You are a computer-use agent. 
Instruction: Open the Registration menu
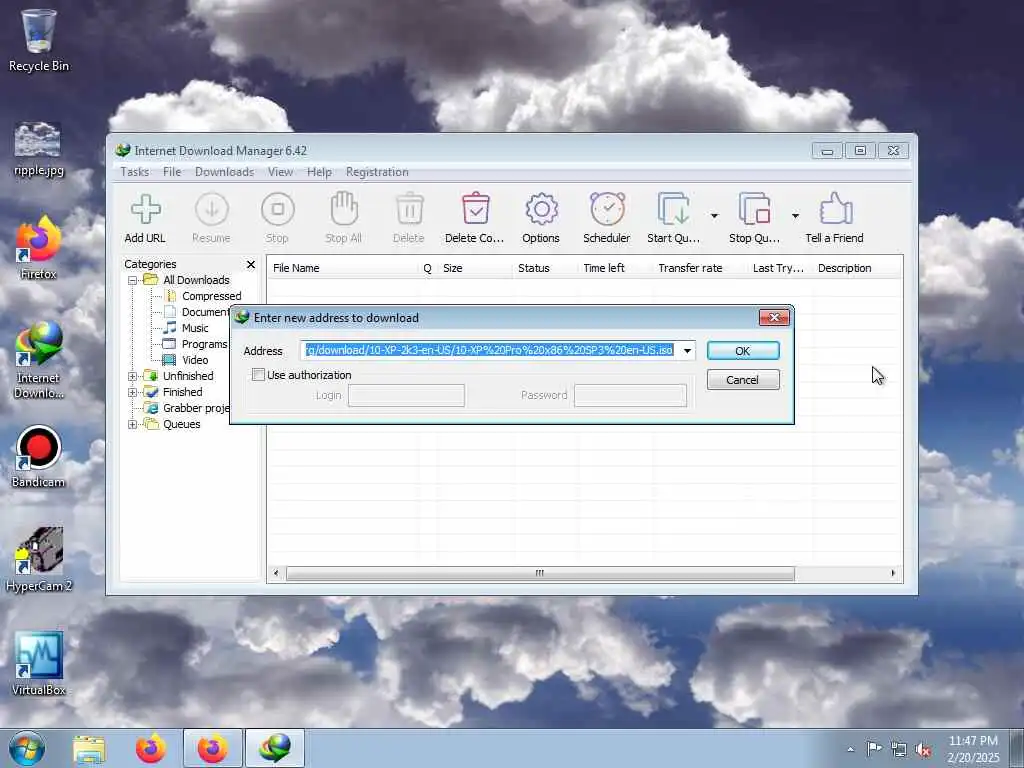[377, 172]
